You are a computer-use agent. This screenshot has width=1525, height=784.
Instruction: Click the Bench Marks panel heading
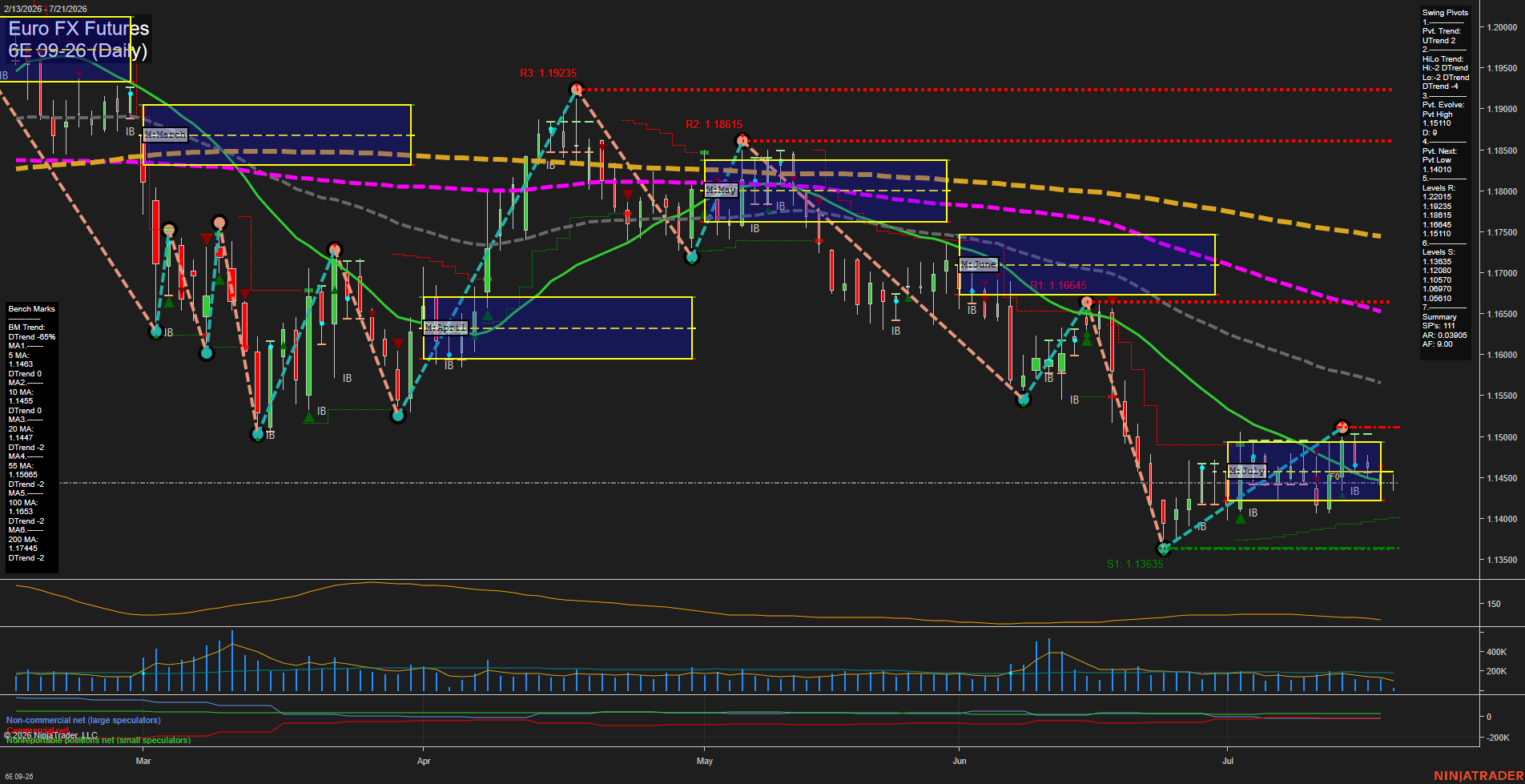point(32,309)
